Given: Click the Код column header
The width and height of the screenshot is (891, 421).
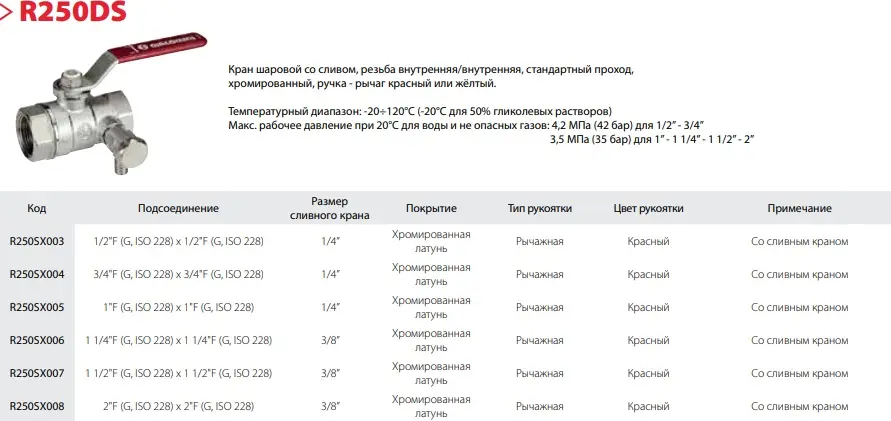Looking at the screenshot, I should click(x=36, y=209).
